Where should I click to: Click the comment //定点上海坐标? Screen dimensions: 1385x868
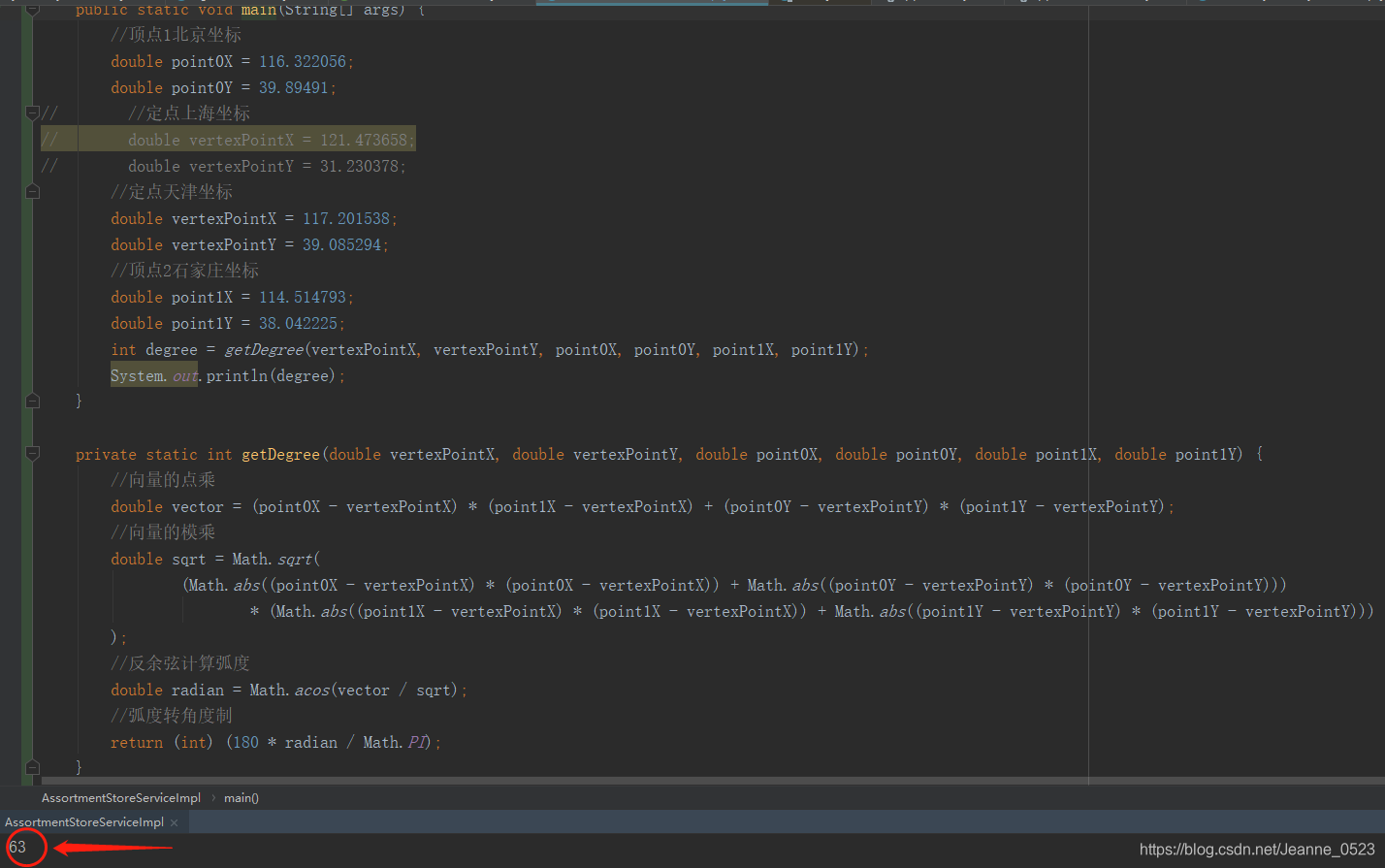pyautogui.click(x=189, y=113)
